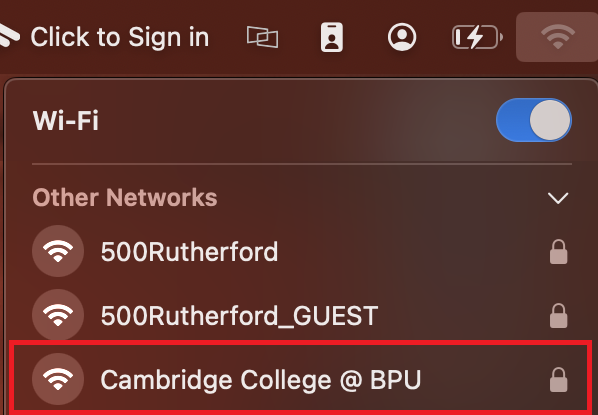
Task: Click the "Click to Sign in" text
Action: pyautogui.click(x=120, y=37)
